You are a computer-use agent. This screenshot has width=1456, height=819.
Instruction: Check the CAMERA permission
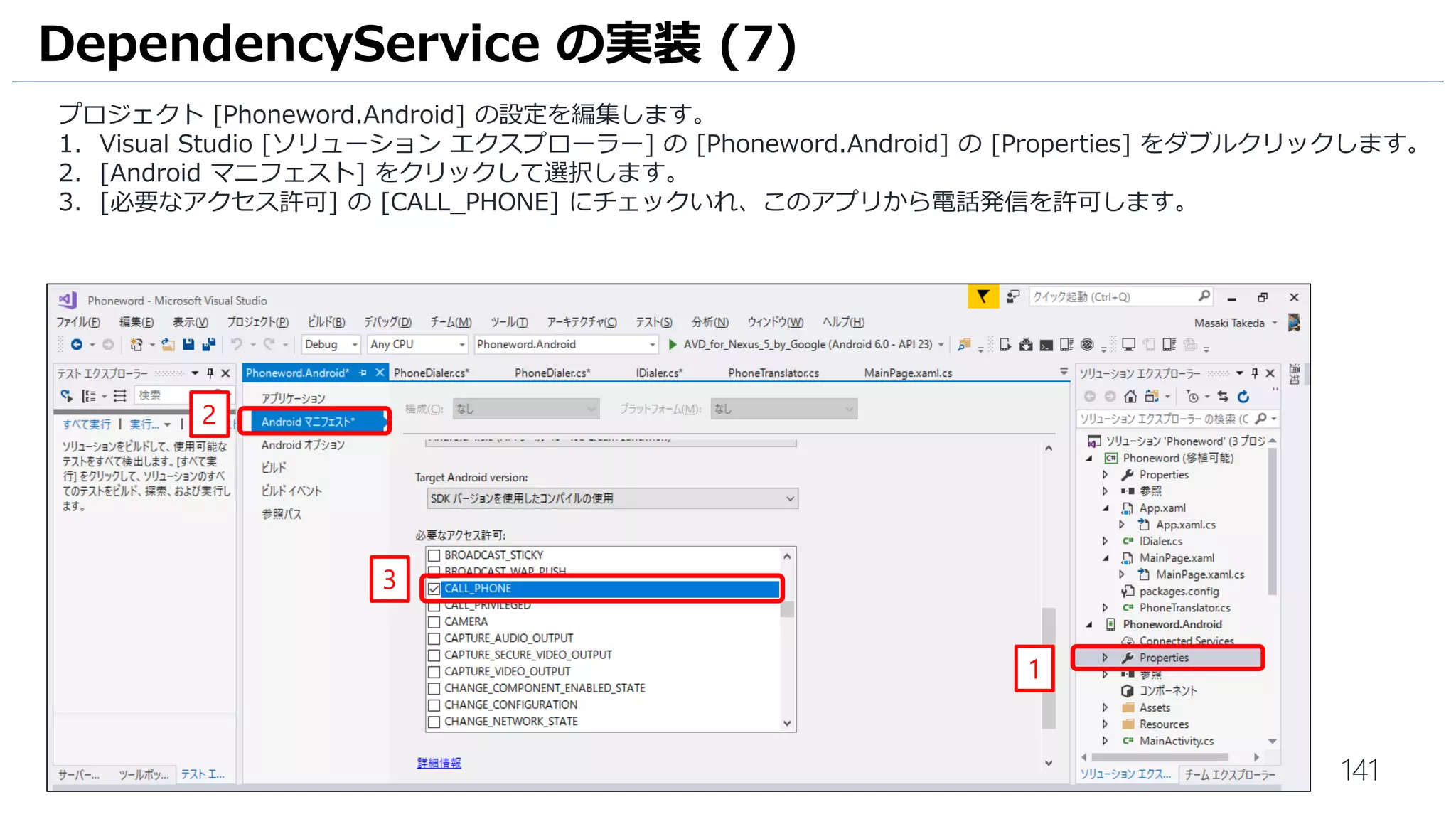(x=434, y=622)
